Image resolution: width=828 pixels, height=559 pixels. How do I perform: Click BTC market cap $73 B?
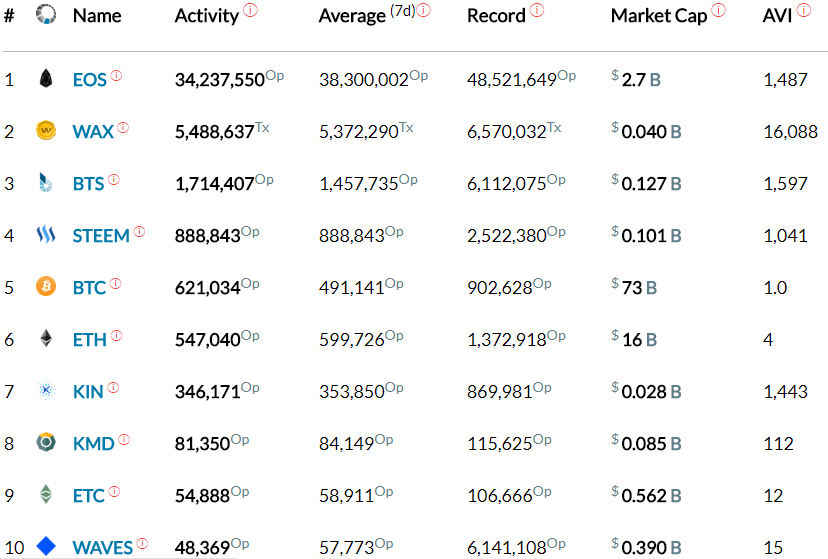[x=634, y=287]
